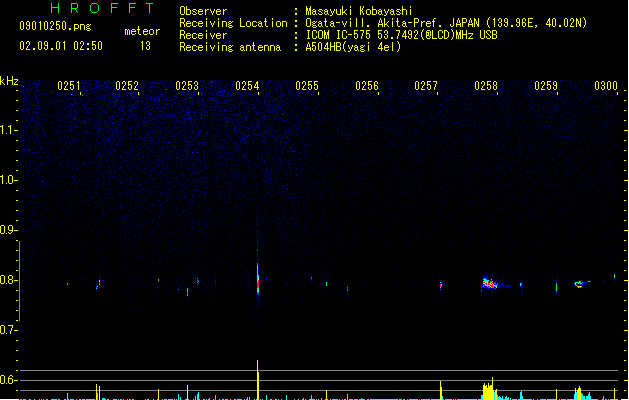Click the 0257 time marker
Image resolution: width=629 pixels, height=400 pixels.
click(426, 86)
